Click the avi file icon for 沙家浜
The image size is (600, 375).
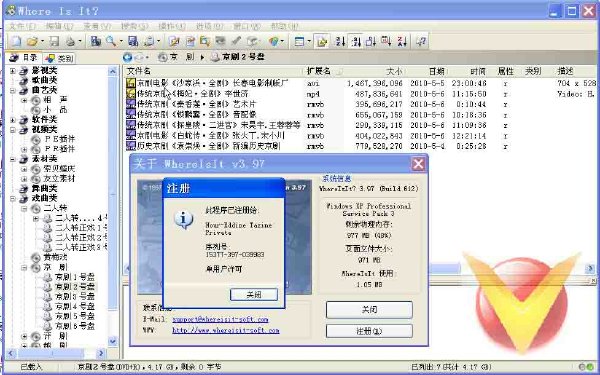tap(131, 83)
